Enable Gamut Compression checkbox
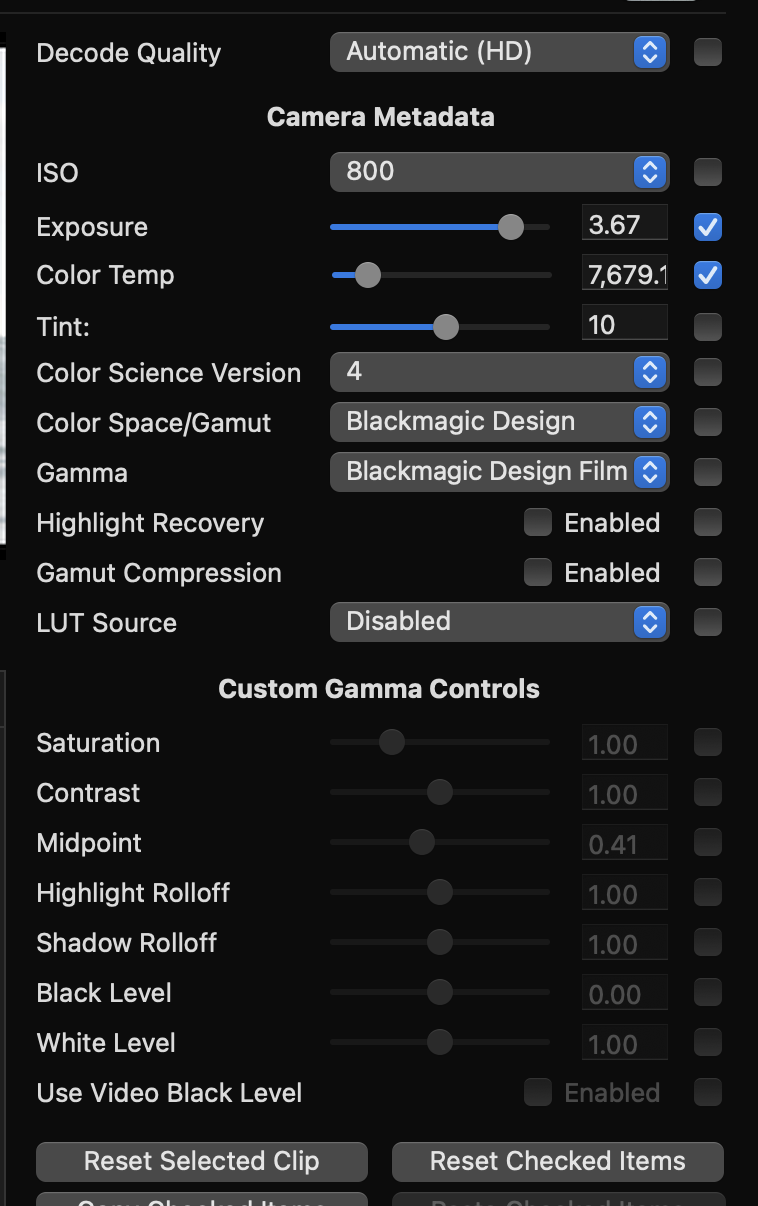Screen dimensions: 758x1206 [x=538, y=572]
